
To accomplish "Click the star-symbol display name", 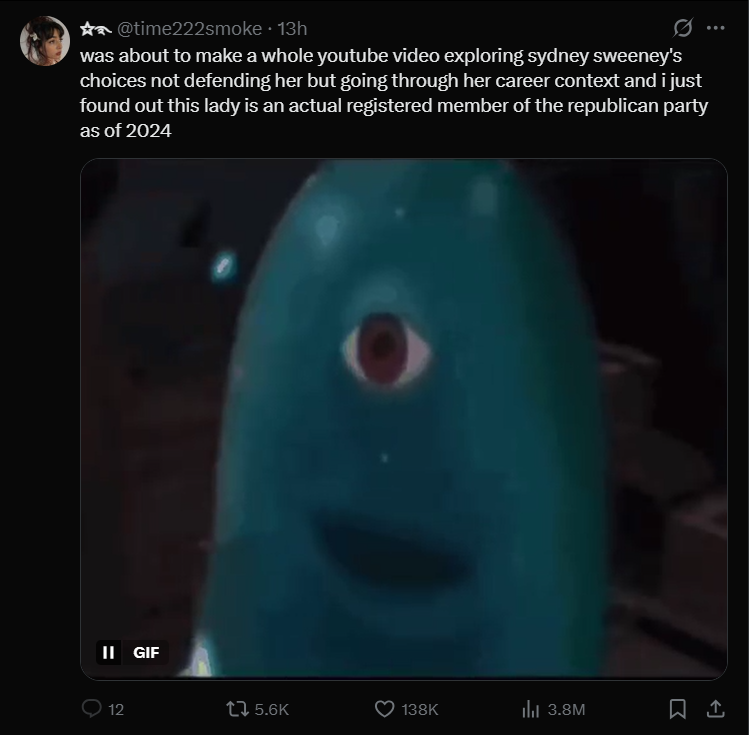I will [x=95, y=29].
